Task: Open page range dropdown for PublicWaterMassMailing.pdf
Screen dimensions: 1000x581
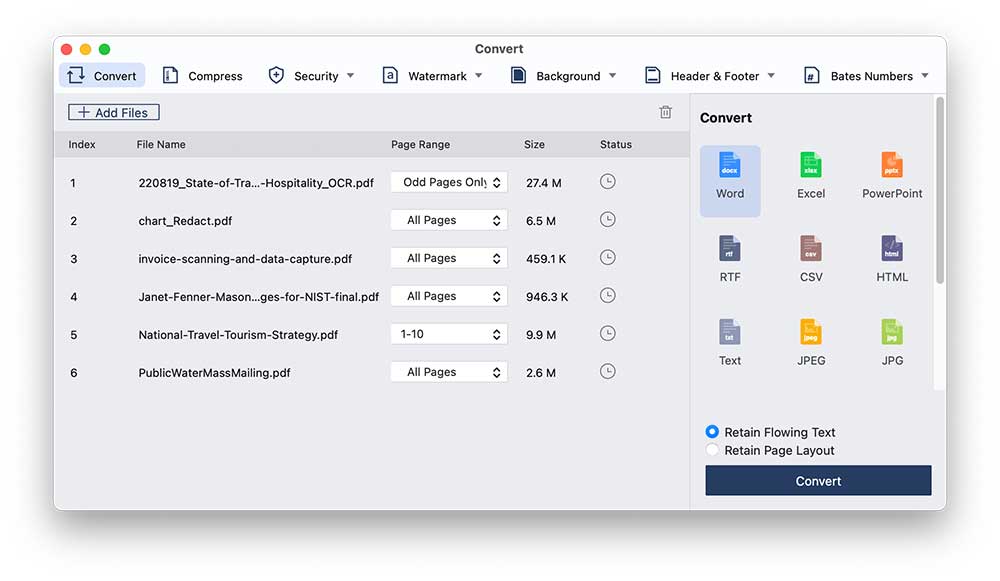Action: (x=449, y=372)
